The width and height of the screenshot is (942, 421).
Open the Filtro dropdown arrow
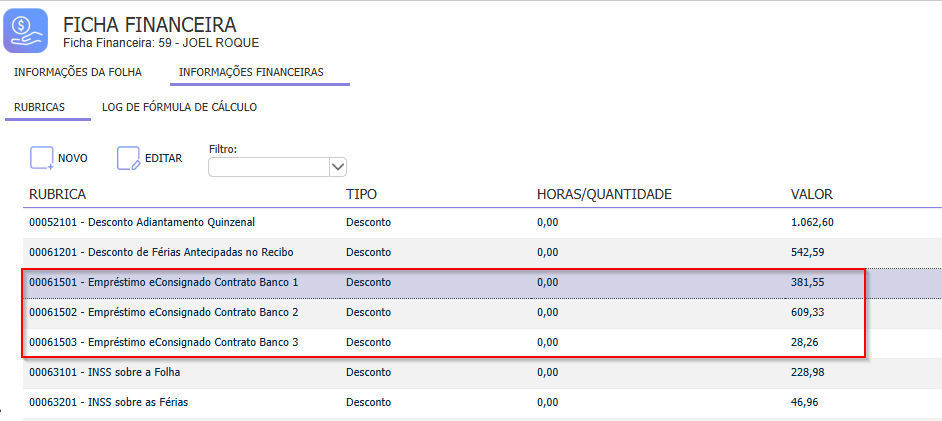(338, 167)
